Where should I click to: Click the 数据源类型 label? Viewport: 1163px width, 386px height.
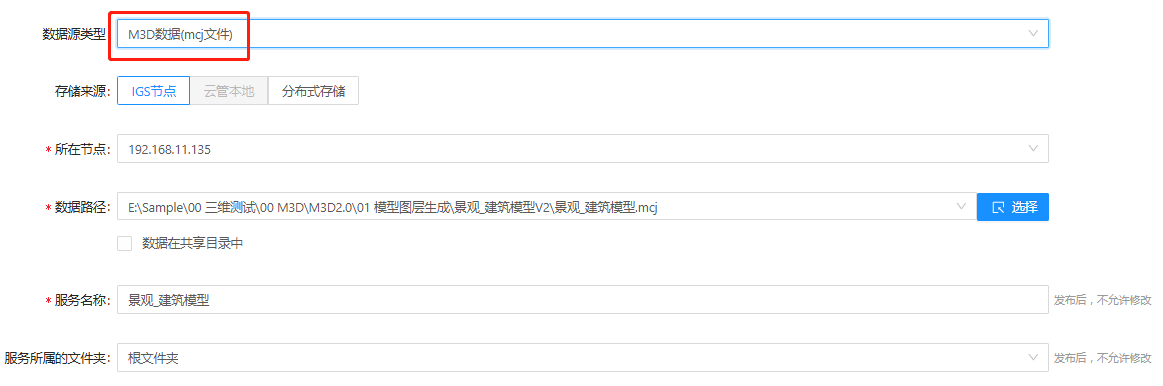pyautogui.click(x=73, y=33)
